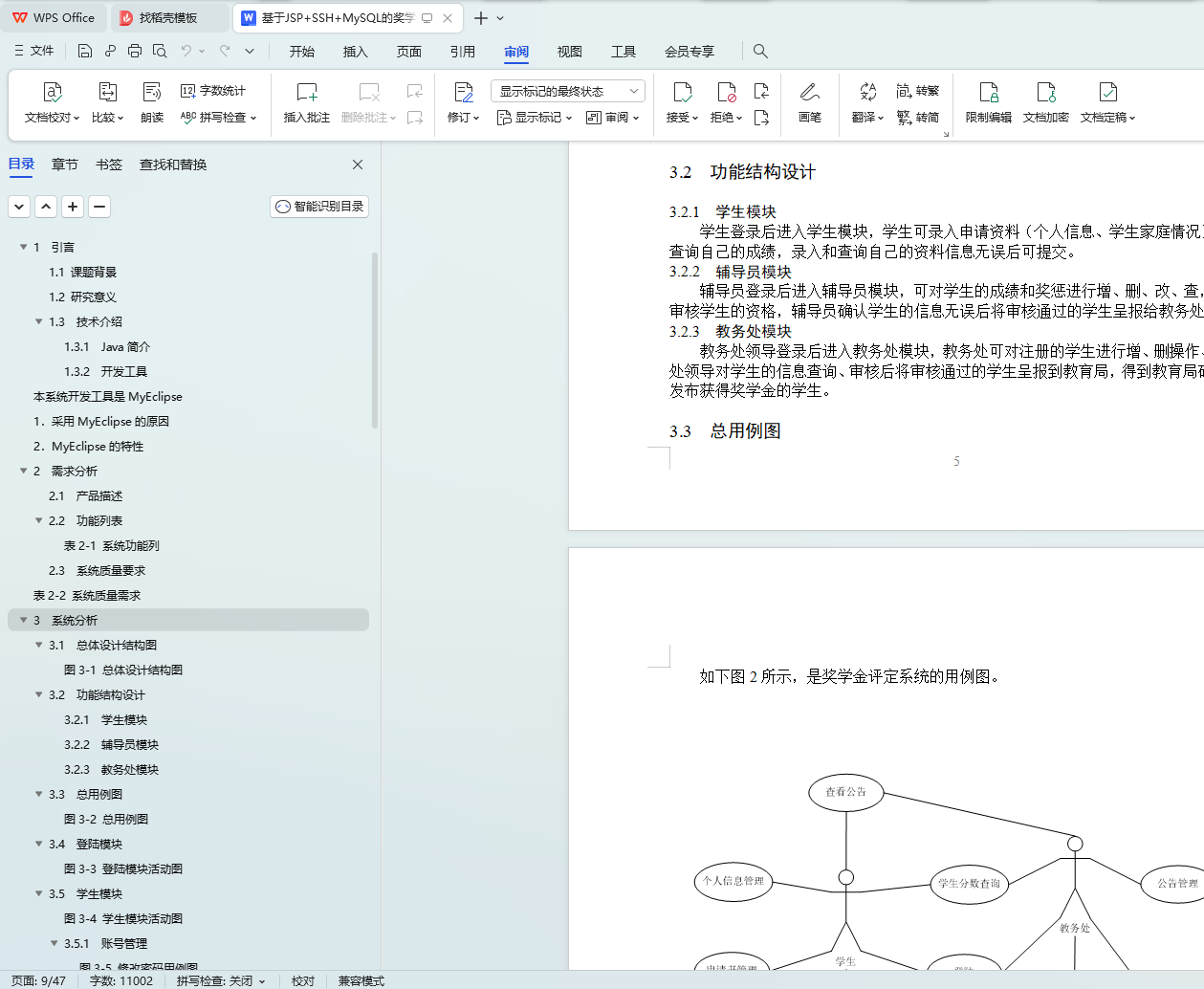Switch to the 插入 ribbon tab
The image size is (1204, 989).
[x=356, y=52]
